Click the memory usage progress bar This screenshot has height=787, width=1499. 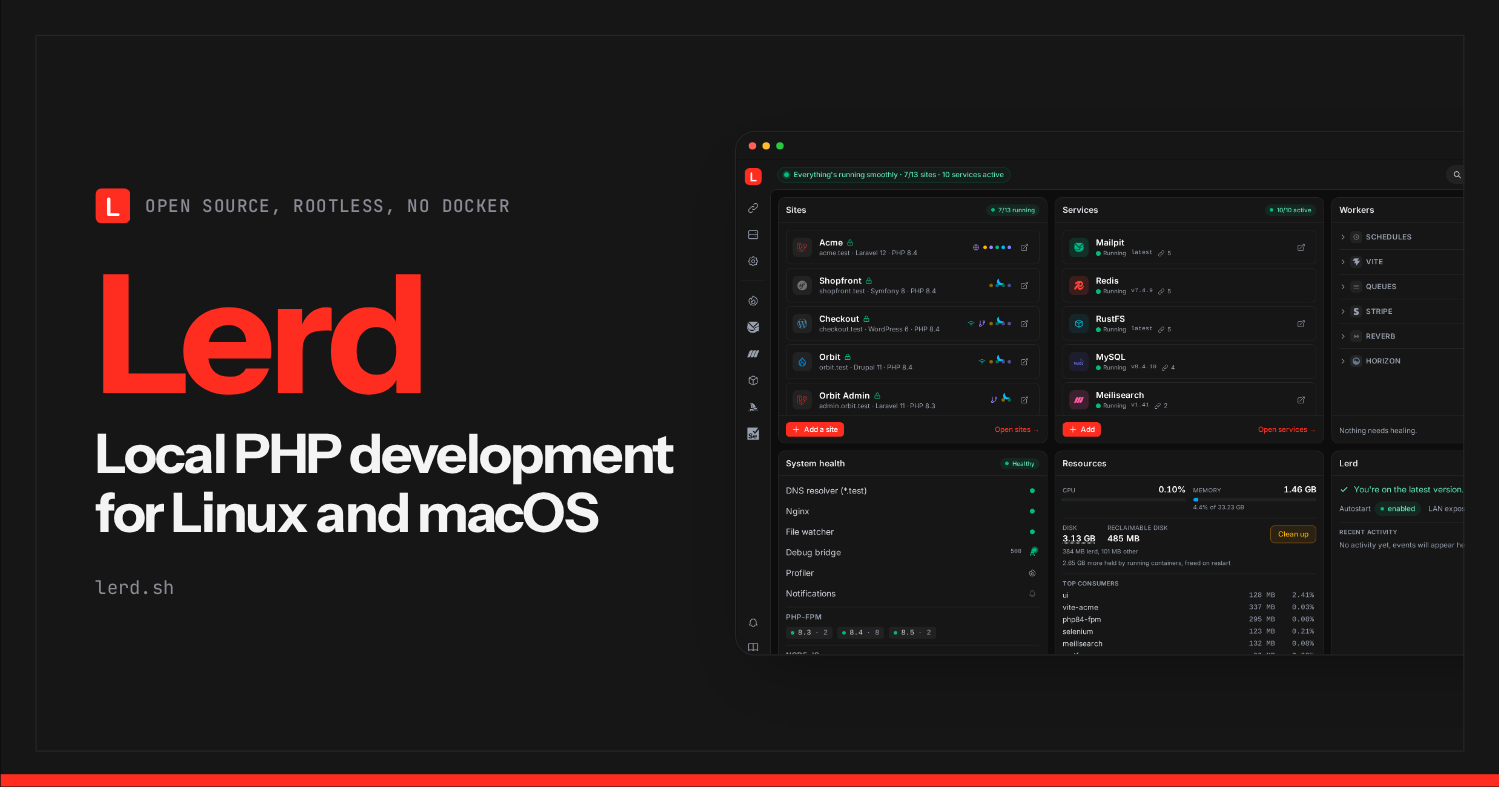[x=1254, y=499]
